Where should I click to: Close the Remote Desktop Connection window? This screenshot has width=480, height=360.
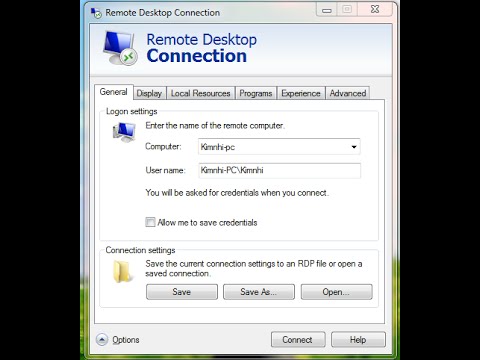(x=375, y=9)
